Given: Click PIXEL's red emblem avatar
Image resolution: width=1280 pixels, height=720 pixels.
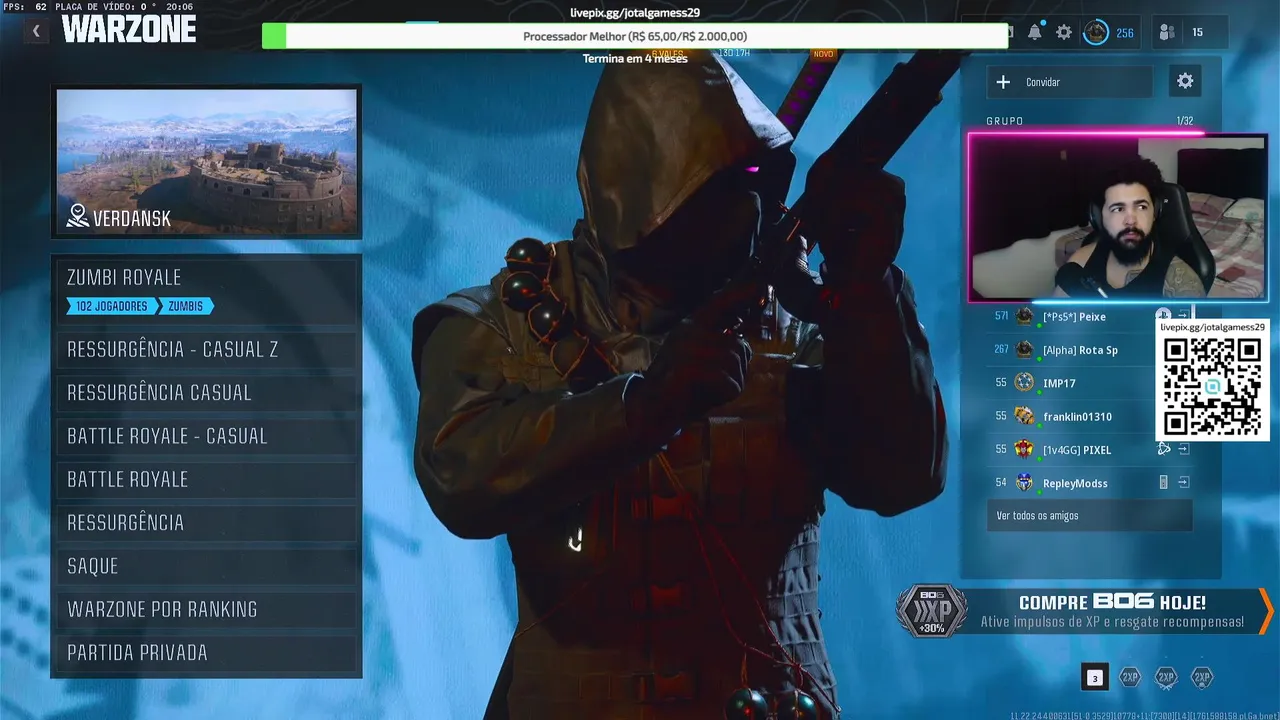Looking at the screenshot, I should pos(1024,449).
